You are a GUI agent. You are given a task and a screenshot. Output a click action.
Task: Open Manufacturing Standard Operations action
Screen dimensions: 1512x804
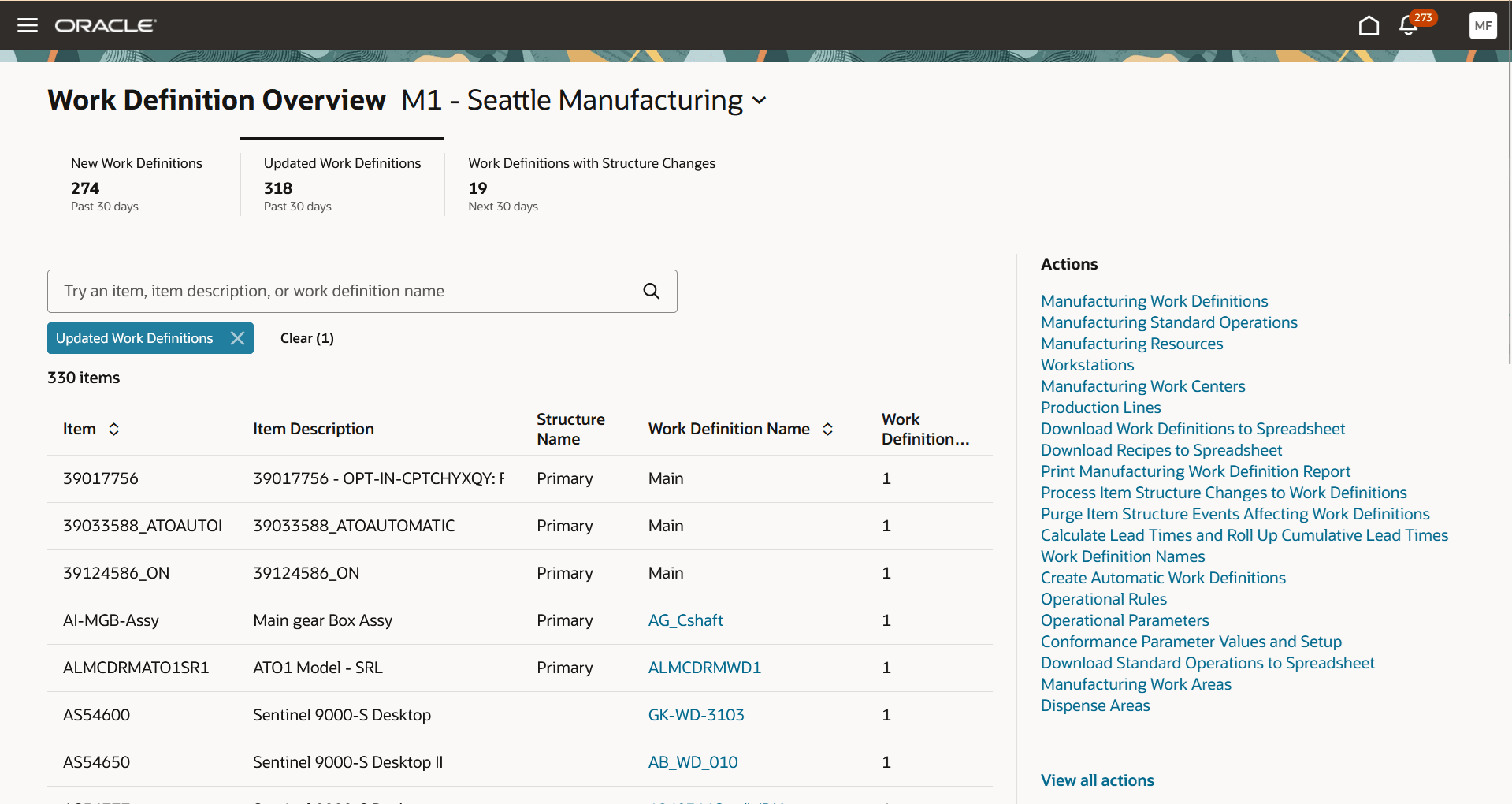point(1169,322)
